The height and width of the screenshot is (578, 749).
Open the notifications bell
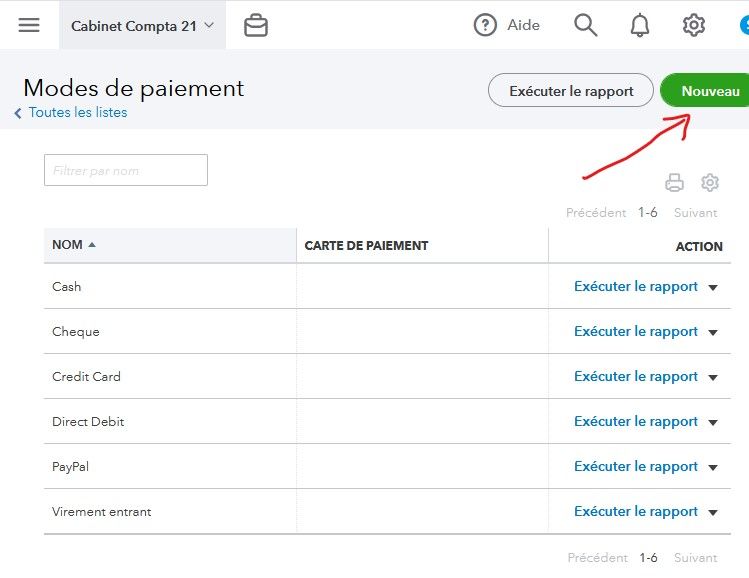pyautogui.click(x=640, y=26)
